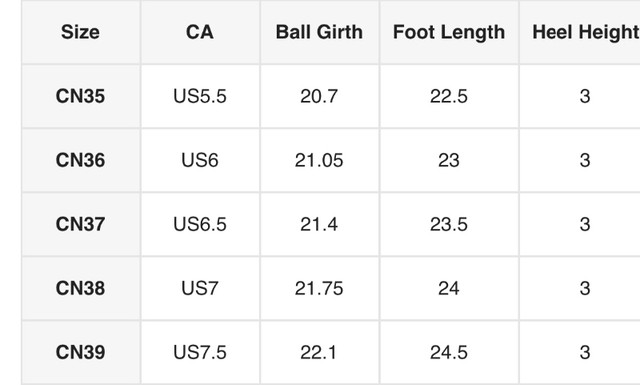Click the US7.5 cell
This screenshot has width=640, height=385.
(200, 353)
